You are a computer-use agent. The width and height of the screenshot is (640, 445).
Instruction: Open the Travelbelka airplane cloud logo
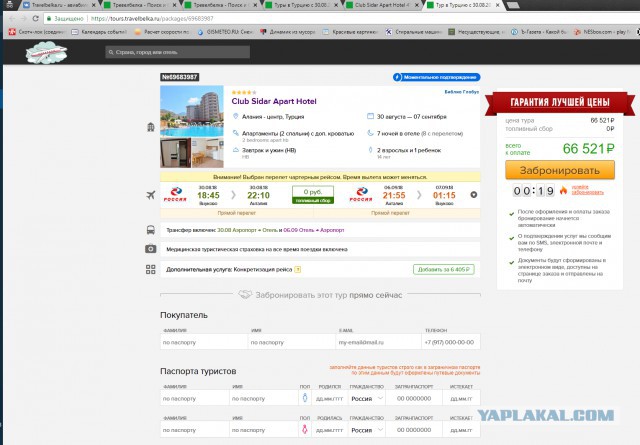tap(46, 52)
